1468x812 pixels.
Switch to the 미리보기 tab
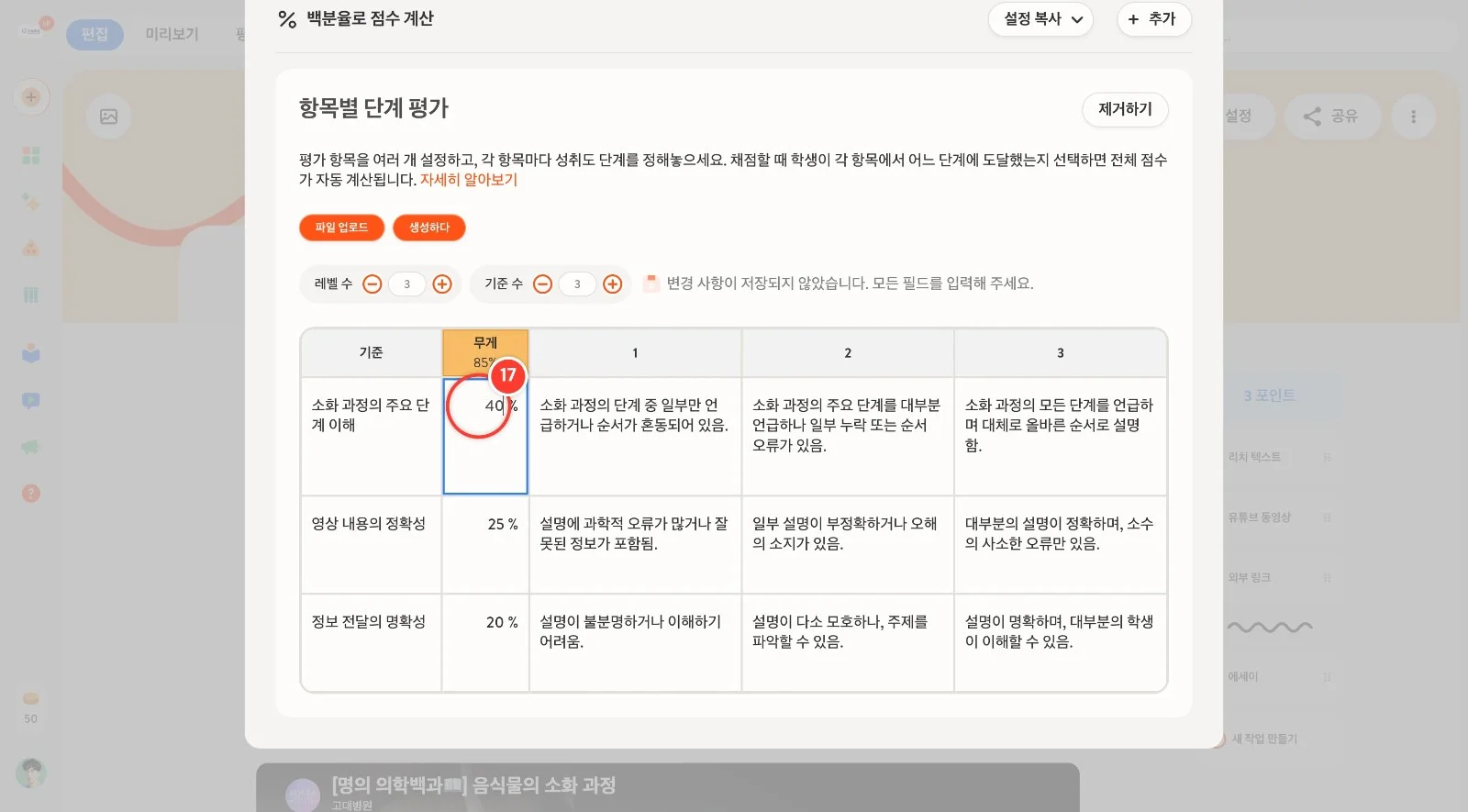(x=172, y=34)
